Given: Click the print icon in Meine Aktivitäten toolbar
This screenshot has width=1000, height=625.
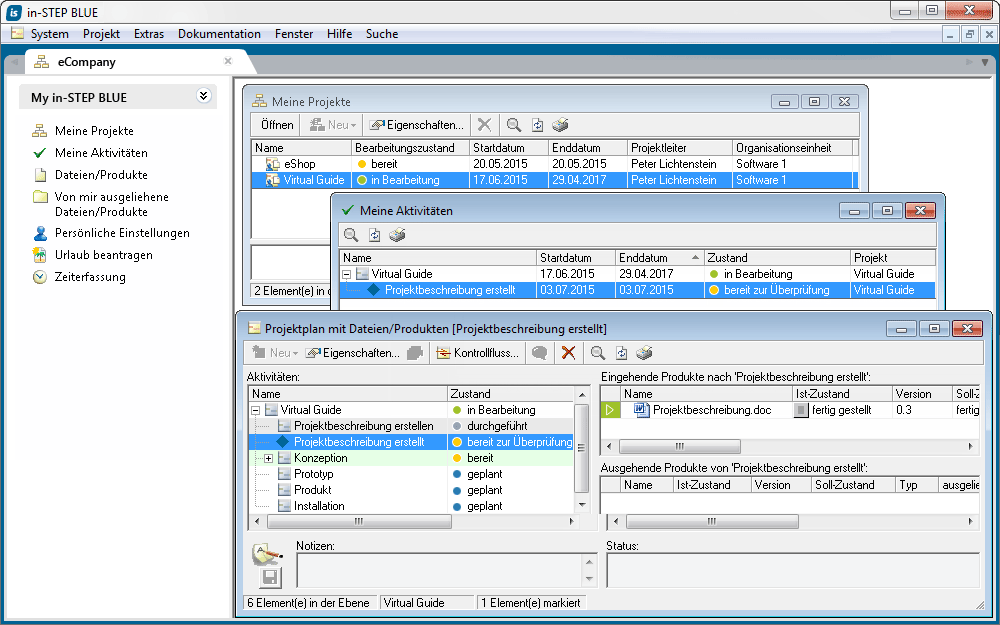Looking at the screenshot, I should (397, 235).
